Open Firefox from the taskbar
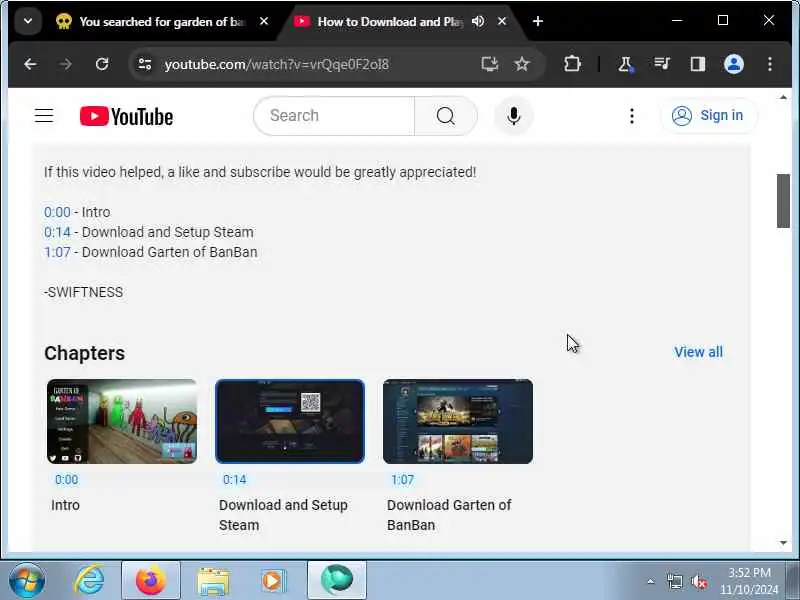Screen dimensions: 800x600 click(151, 580)
